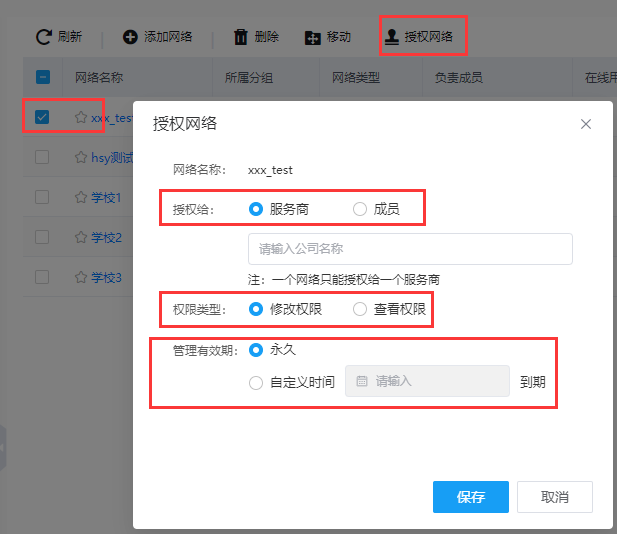
Task: Star the 学校3 network
Action: [x=82, y=277]
